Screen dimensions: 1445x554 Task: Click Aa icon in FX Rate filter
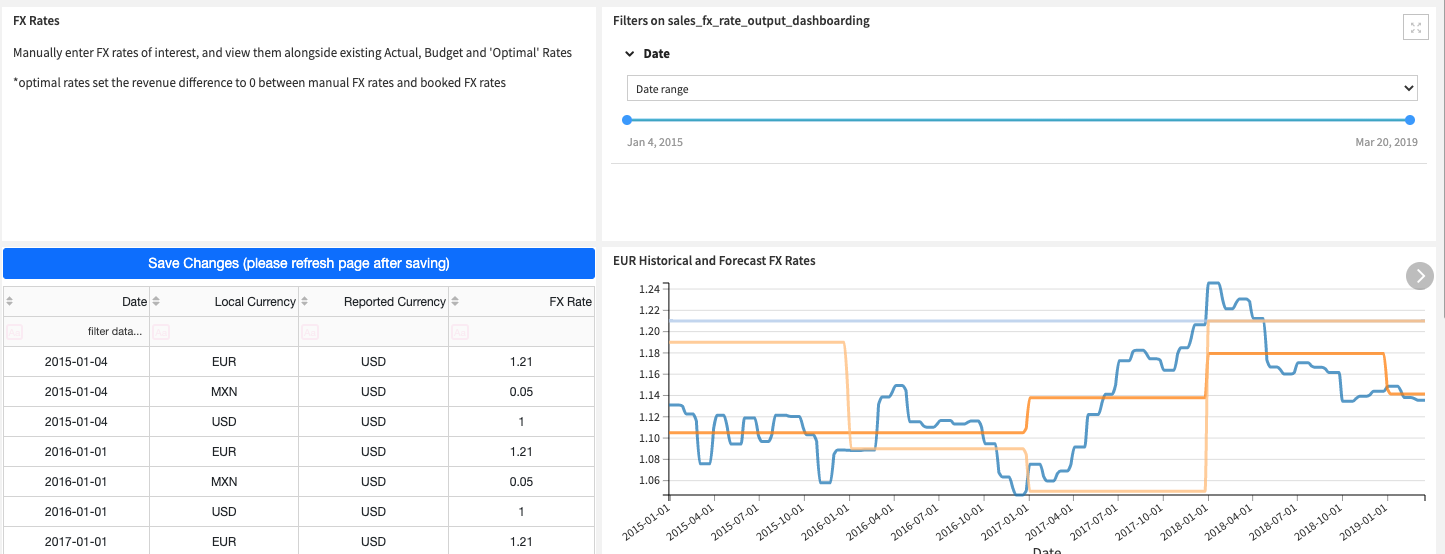(460, 331)
